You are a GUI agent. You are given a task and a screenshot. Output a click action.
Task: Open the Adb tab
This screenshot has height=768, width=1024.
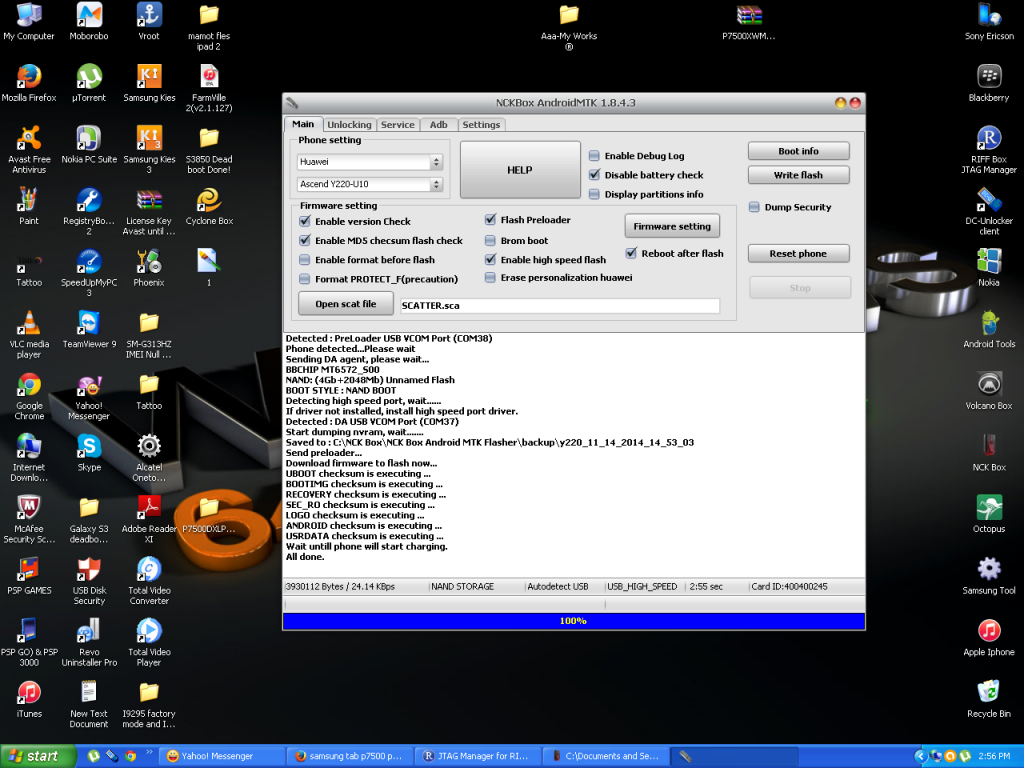(x=438, y=125)
